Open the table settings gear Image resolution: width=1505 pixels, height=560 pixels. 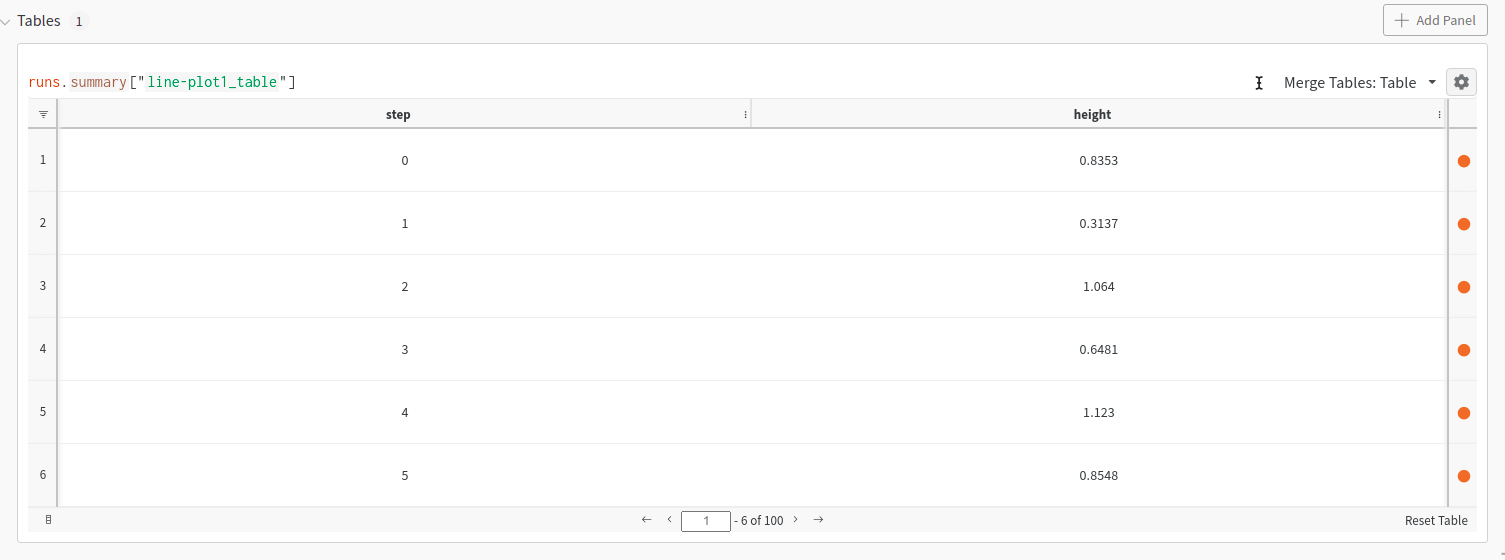tap(1461, 82)
